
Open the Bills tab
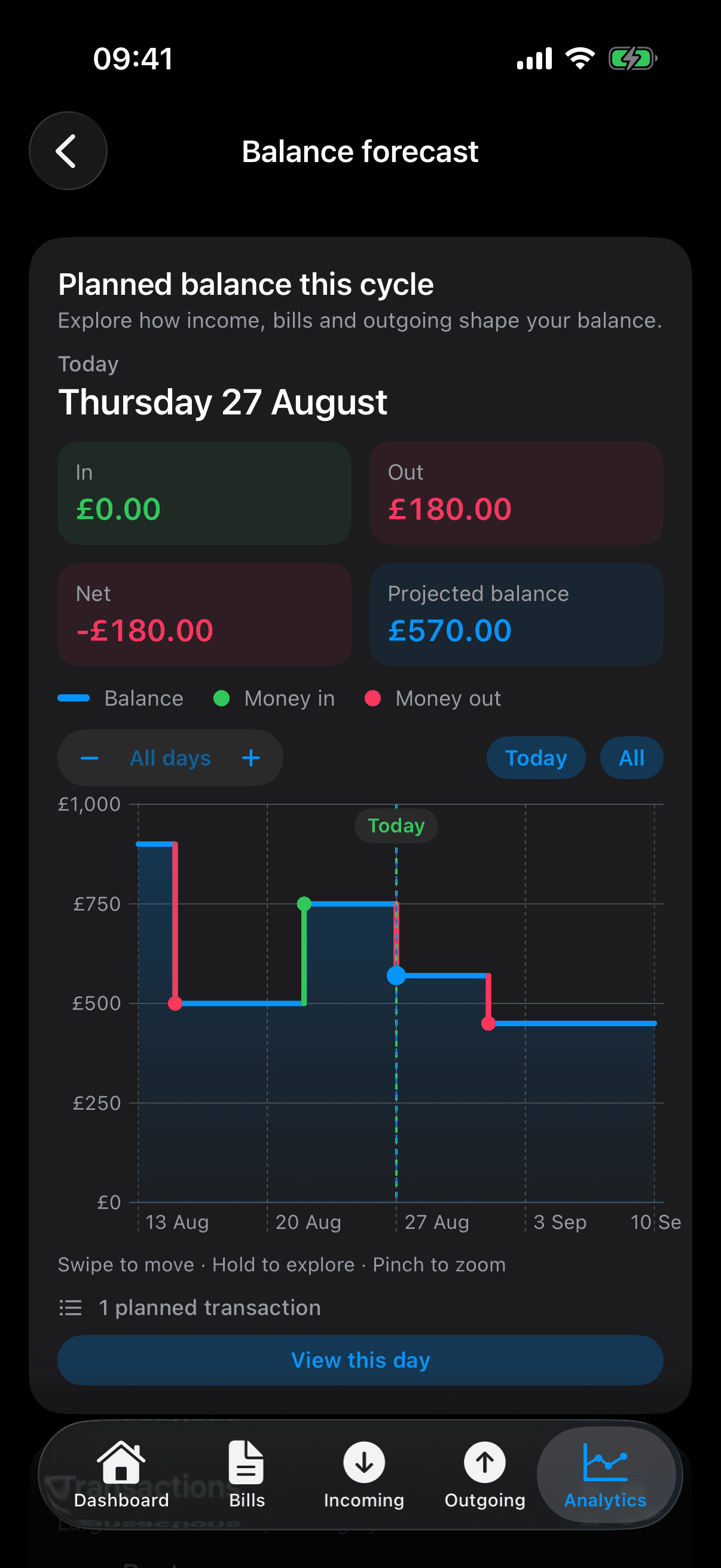(x=246, y=1474)
